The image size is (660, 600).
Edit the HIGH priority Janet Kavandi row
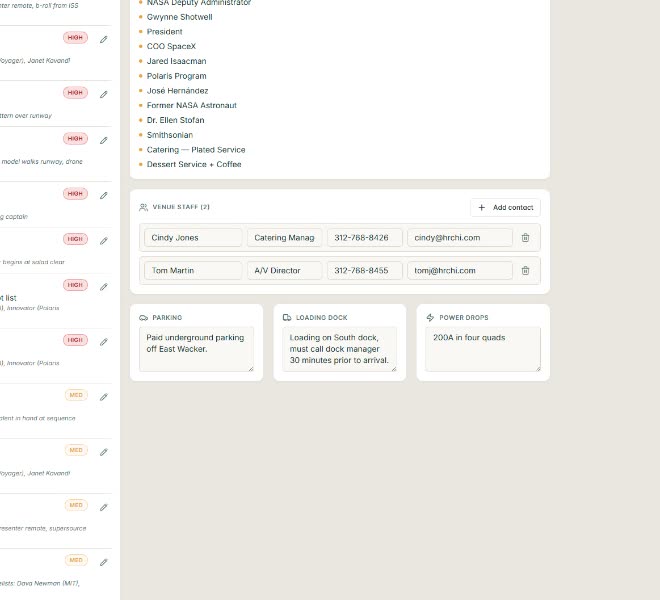click(104, 40)
